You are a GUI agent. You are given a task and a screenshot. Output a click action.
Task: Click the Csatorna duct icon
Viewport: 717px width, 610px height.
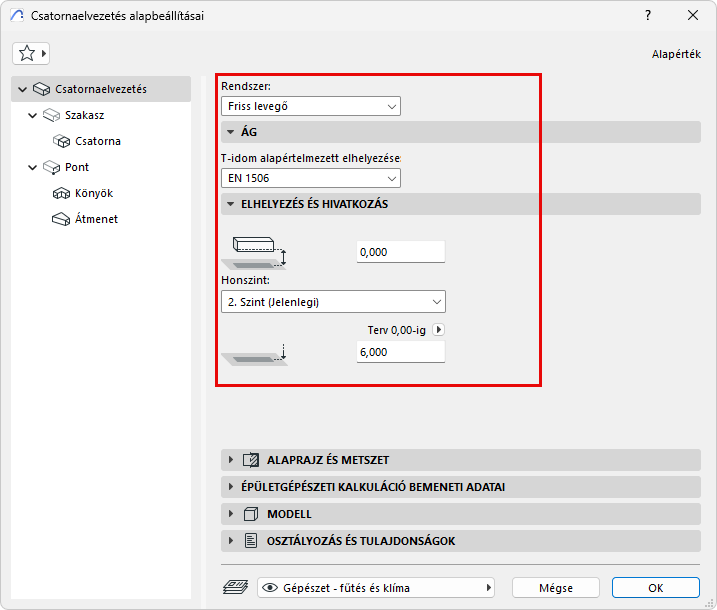[61, 141]
